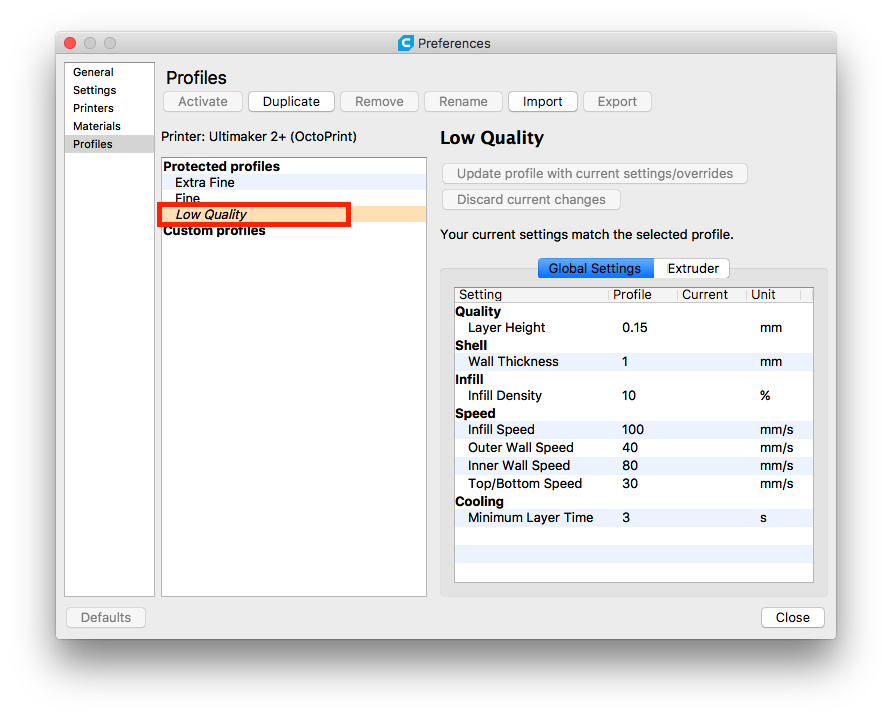Select the Layer Height row
Image resolution: width=892 pixels, height=719 pixels.
(x=634, y=328)
